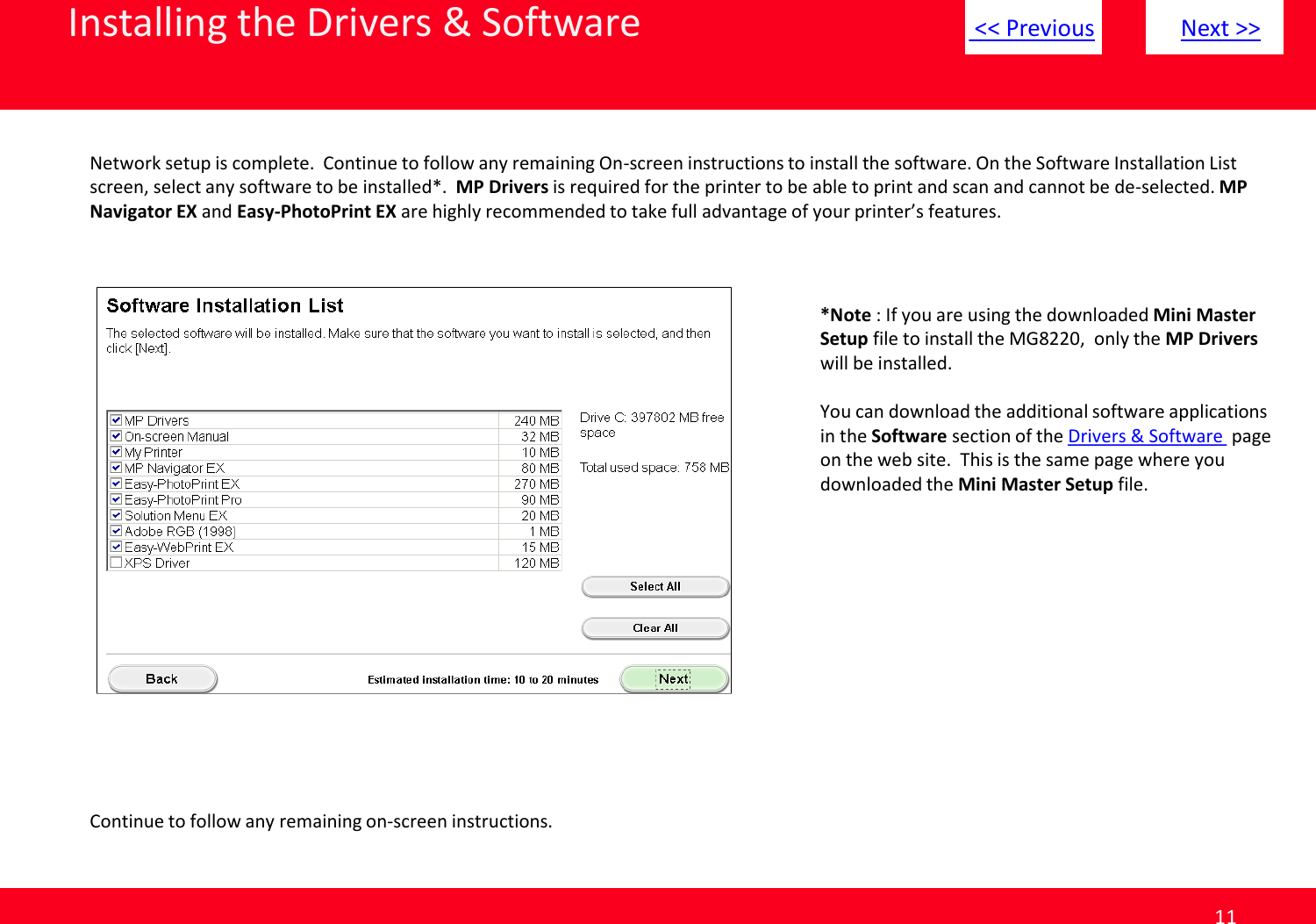Select the Easy-PhotoPrint EX row label

182,484
